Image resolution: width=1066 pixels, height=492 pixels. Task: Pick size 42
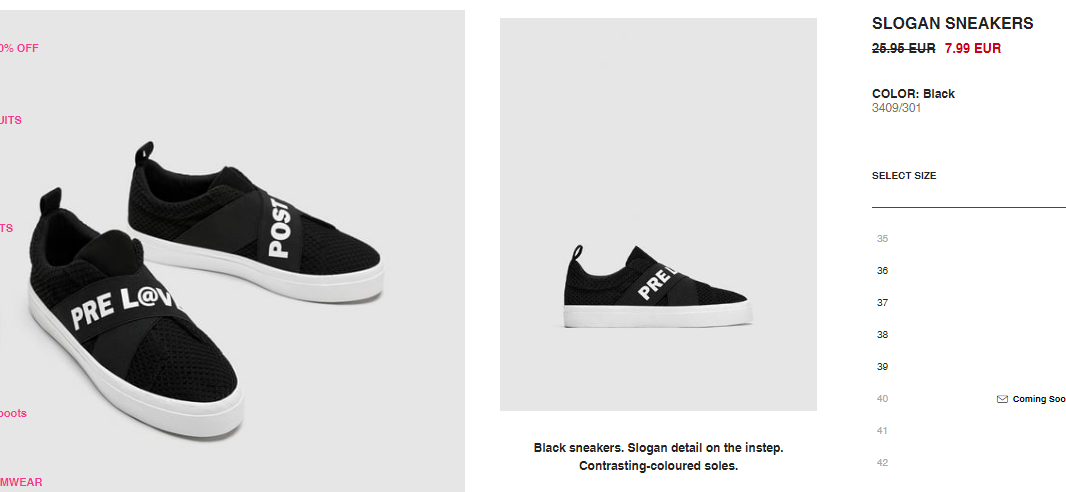point(882,462)
